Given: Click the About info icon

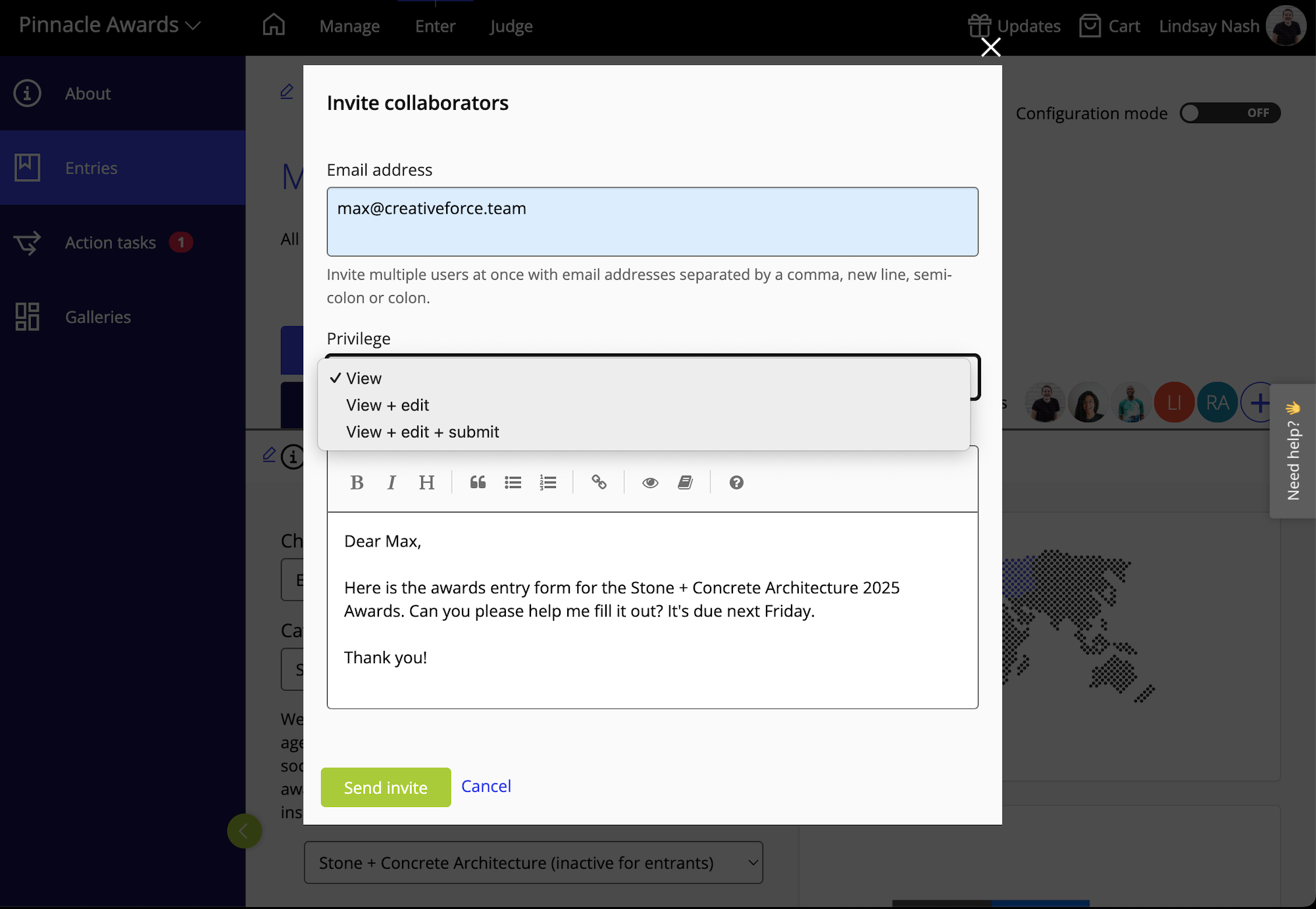Looking at the screenshot, I should pos(27,93).
